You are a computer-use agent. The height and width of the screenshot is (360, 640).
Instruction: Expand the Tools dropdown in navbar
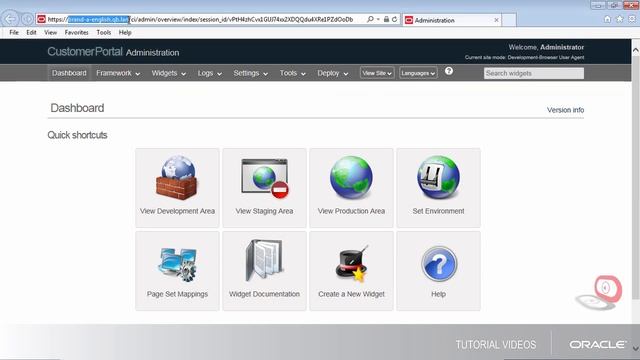point(292,73)
